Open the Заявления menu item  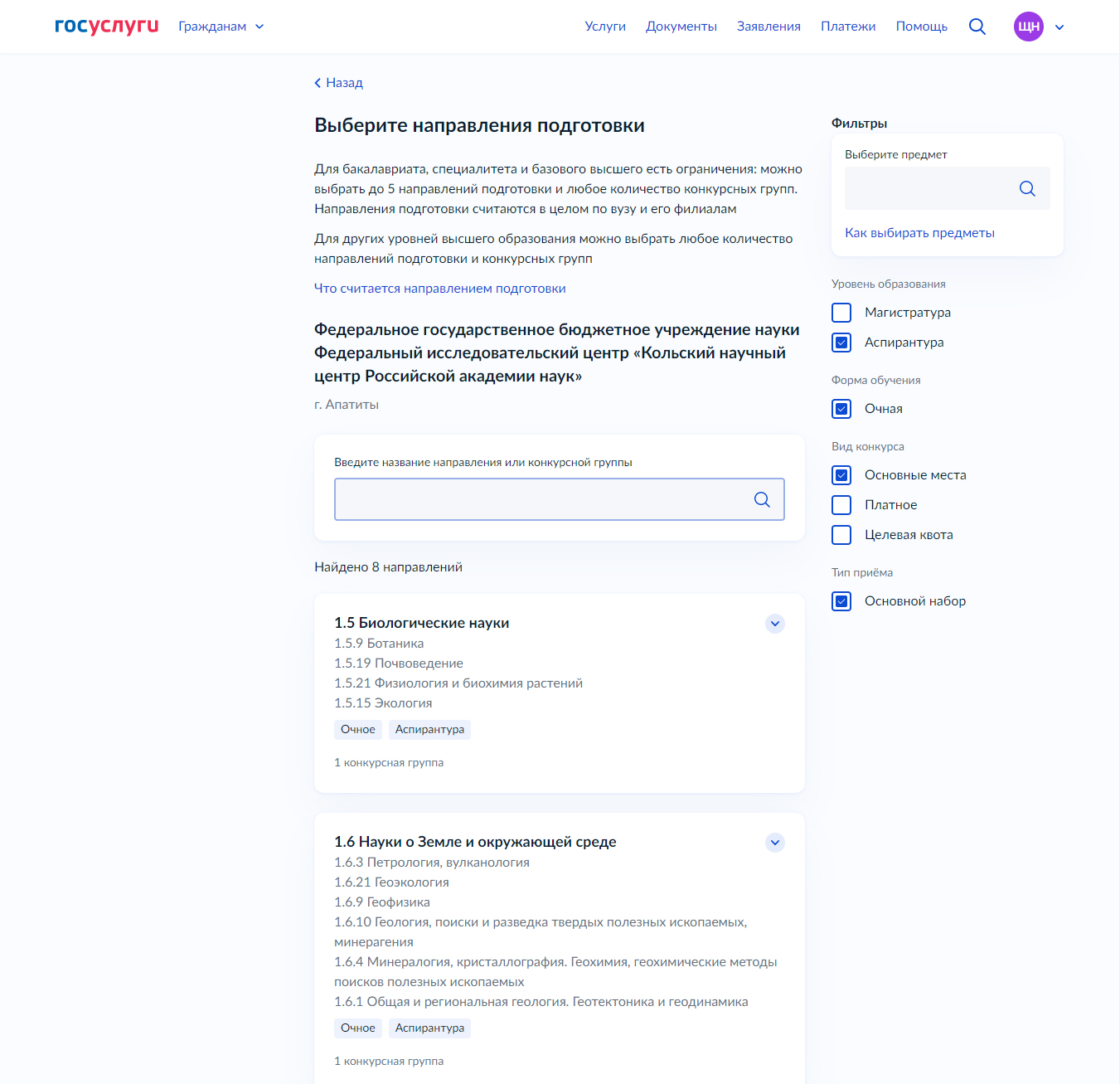tap(768, 27)
